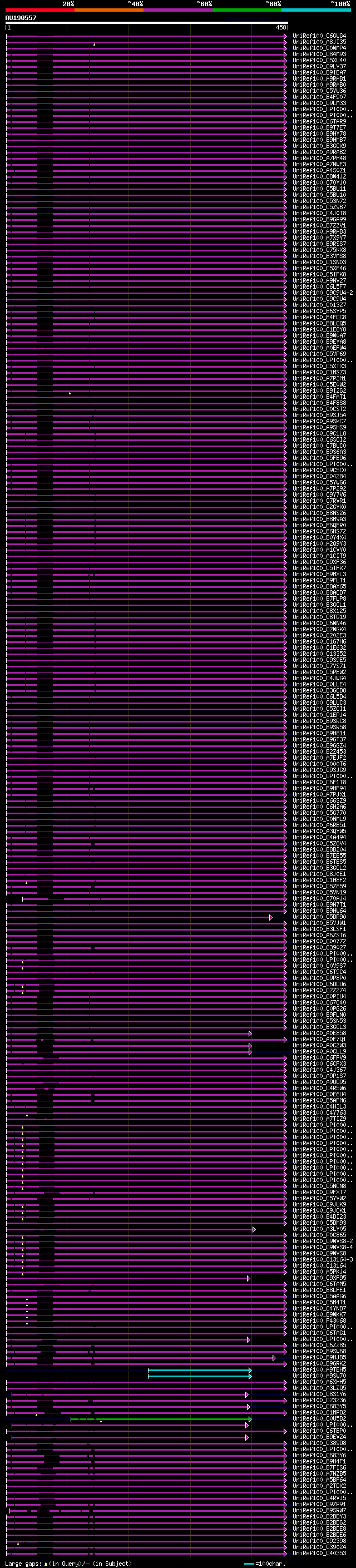Viewport: 356px width, 1568px height.
Task: Select hit label UniRef100_Q5VP69
Action: [x=319, y=354]
